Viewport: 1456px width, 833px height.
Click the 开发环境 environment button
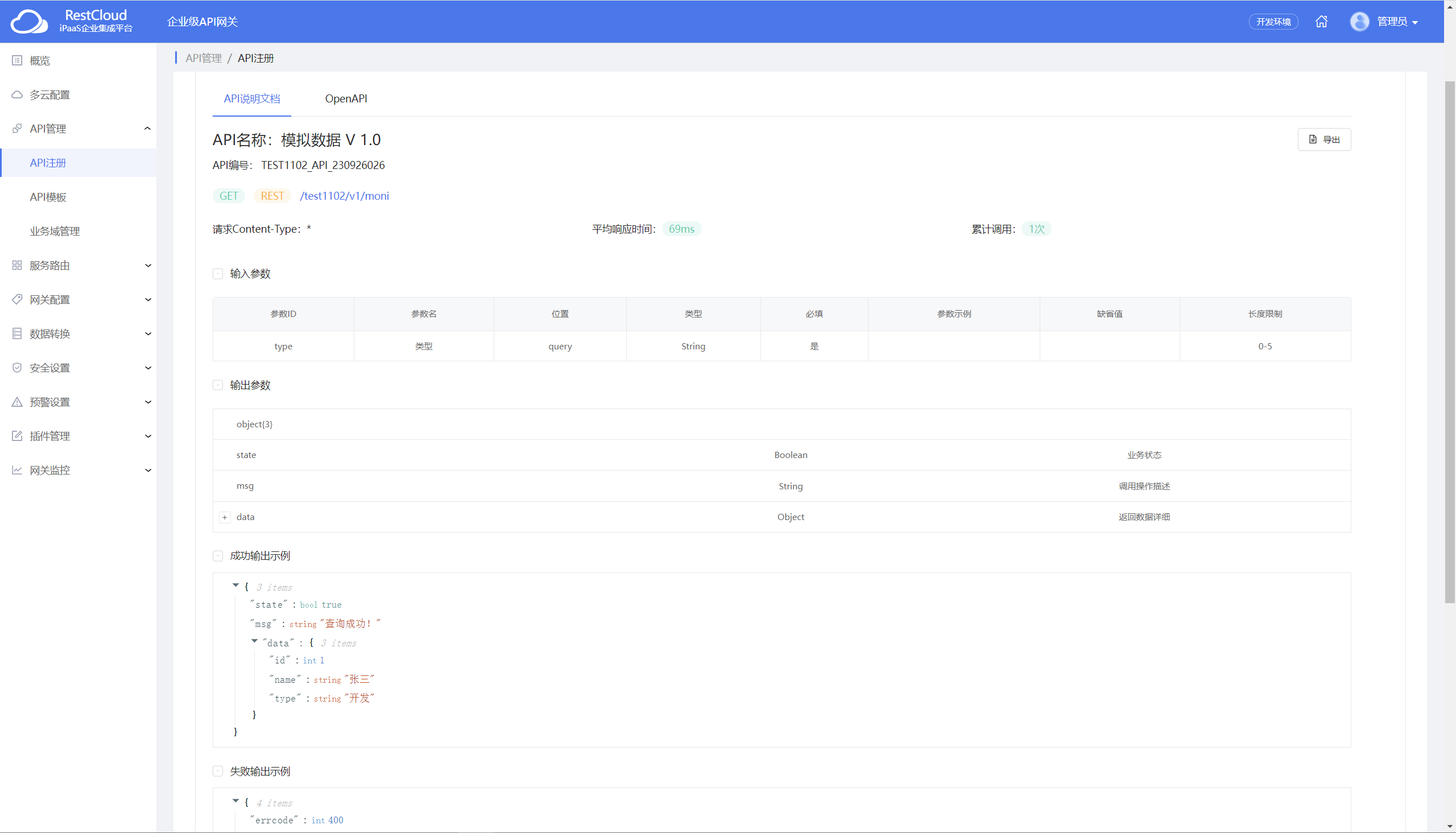pos(1273,22)
